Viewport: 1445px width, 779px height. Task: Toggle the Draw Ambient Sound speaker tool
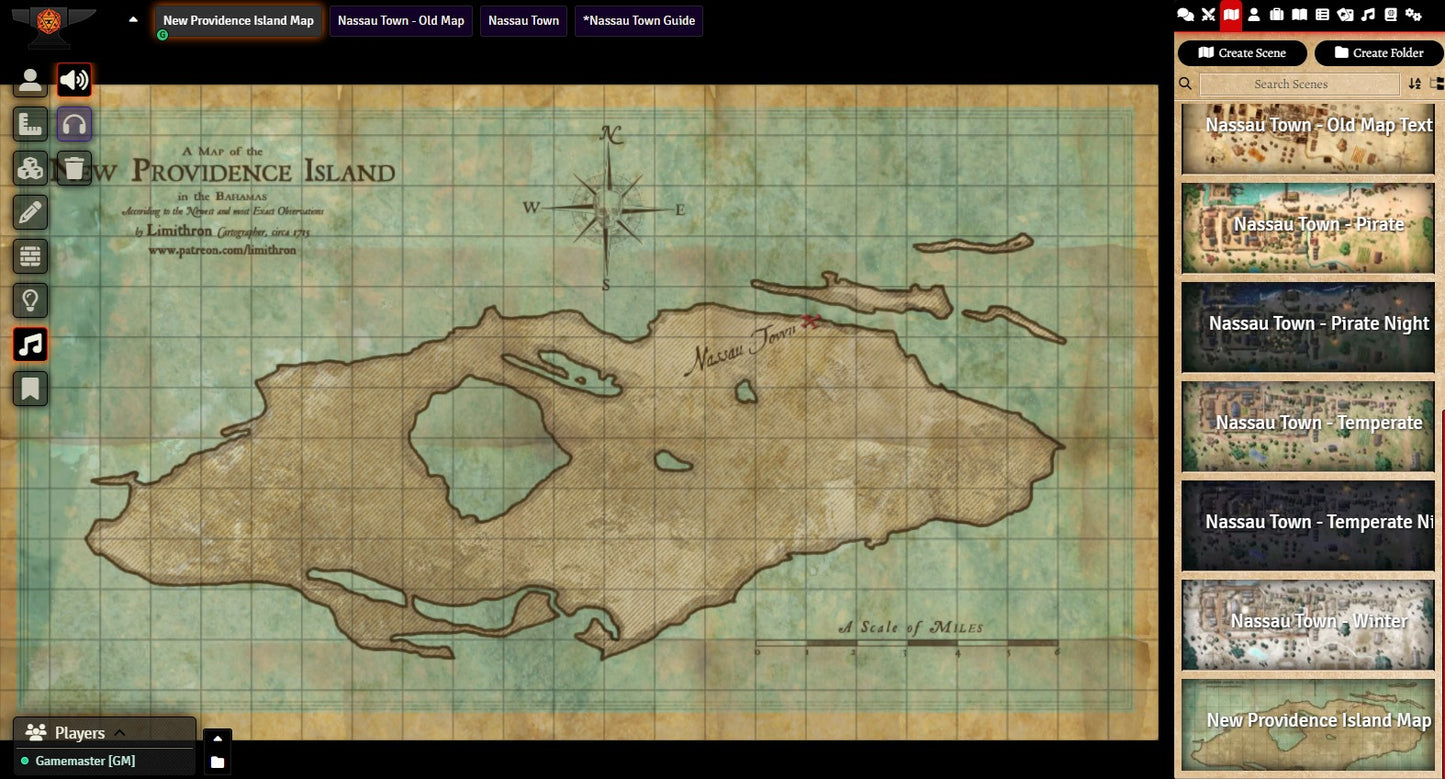coord(74,80)
